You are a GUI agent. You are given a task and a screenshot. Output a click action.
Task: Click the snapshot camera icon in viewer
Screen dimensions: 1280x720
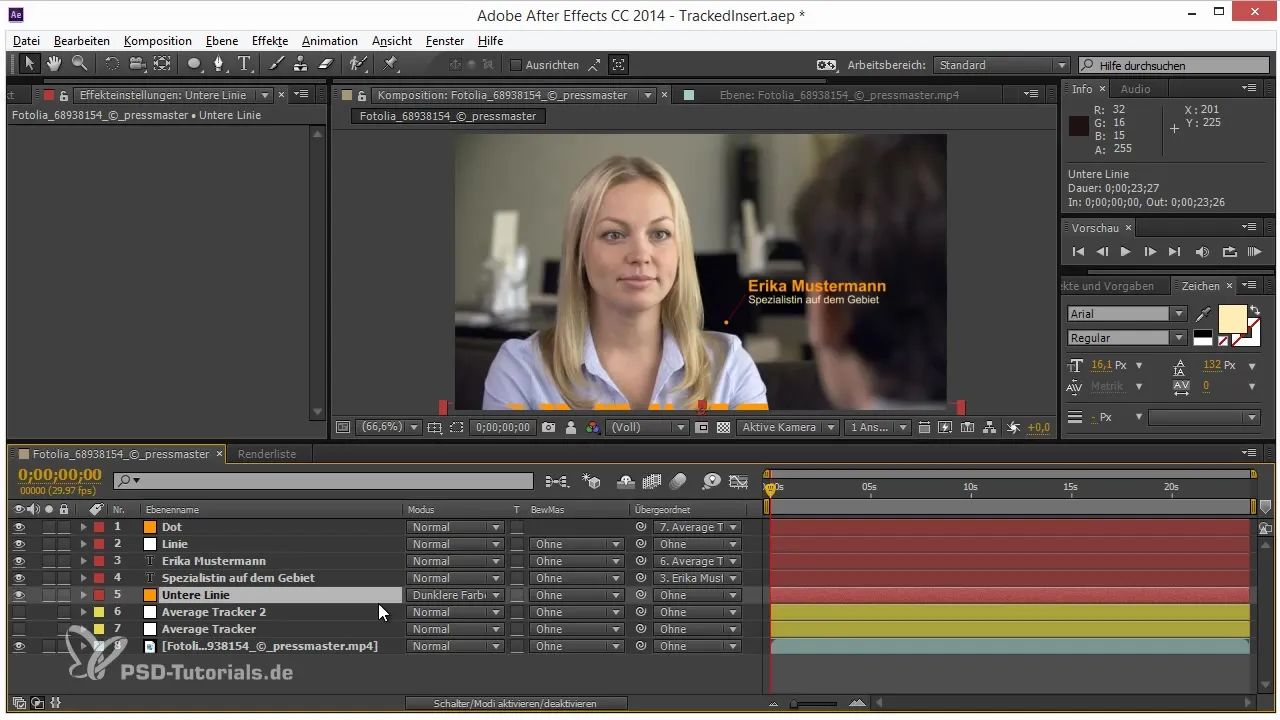click(x=548, y=427)
